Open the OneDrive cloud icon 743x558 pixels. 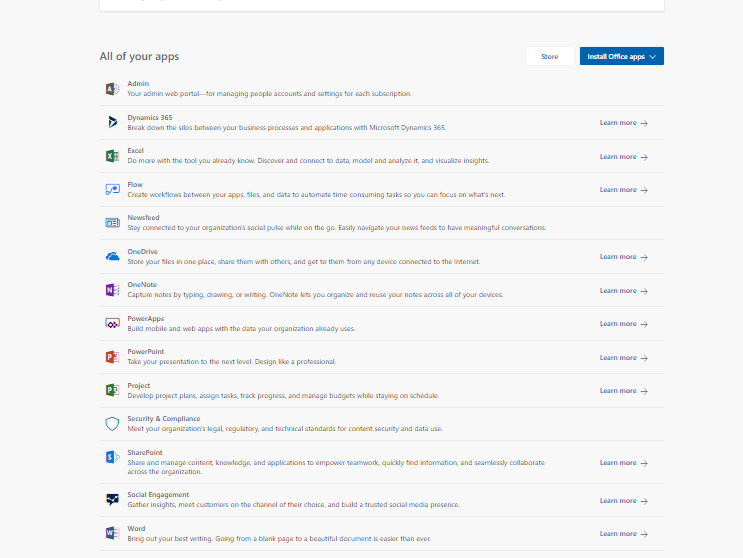click(112, 256)
